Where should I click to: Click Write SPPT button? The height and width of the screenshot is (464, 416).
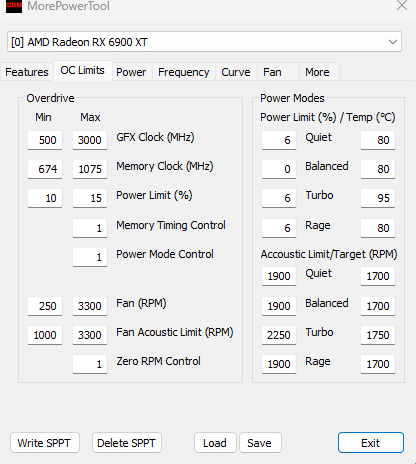tap(45, 443)
